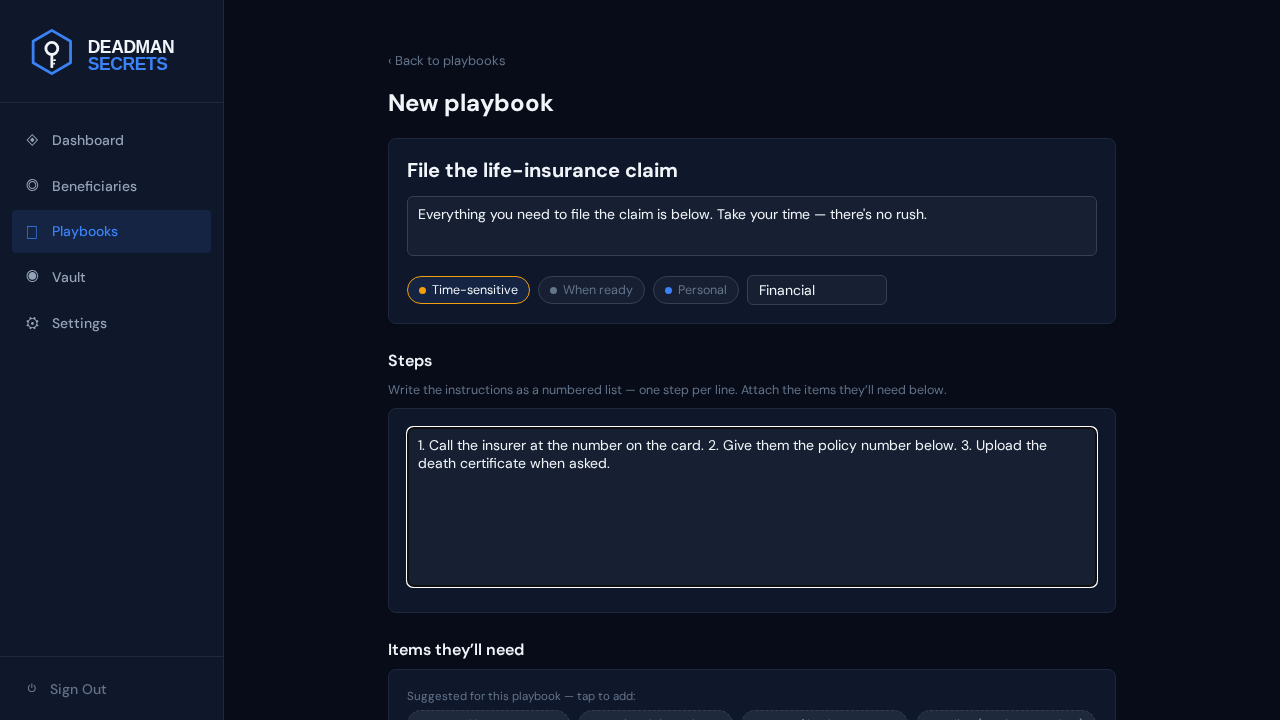The image size is (1280, 720).
Task: Edit the playbook title File the life-insurance claim
Action: [542, 170]
